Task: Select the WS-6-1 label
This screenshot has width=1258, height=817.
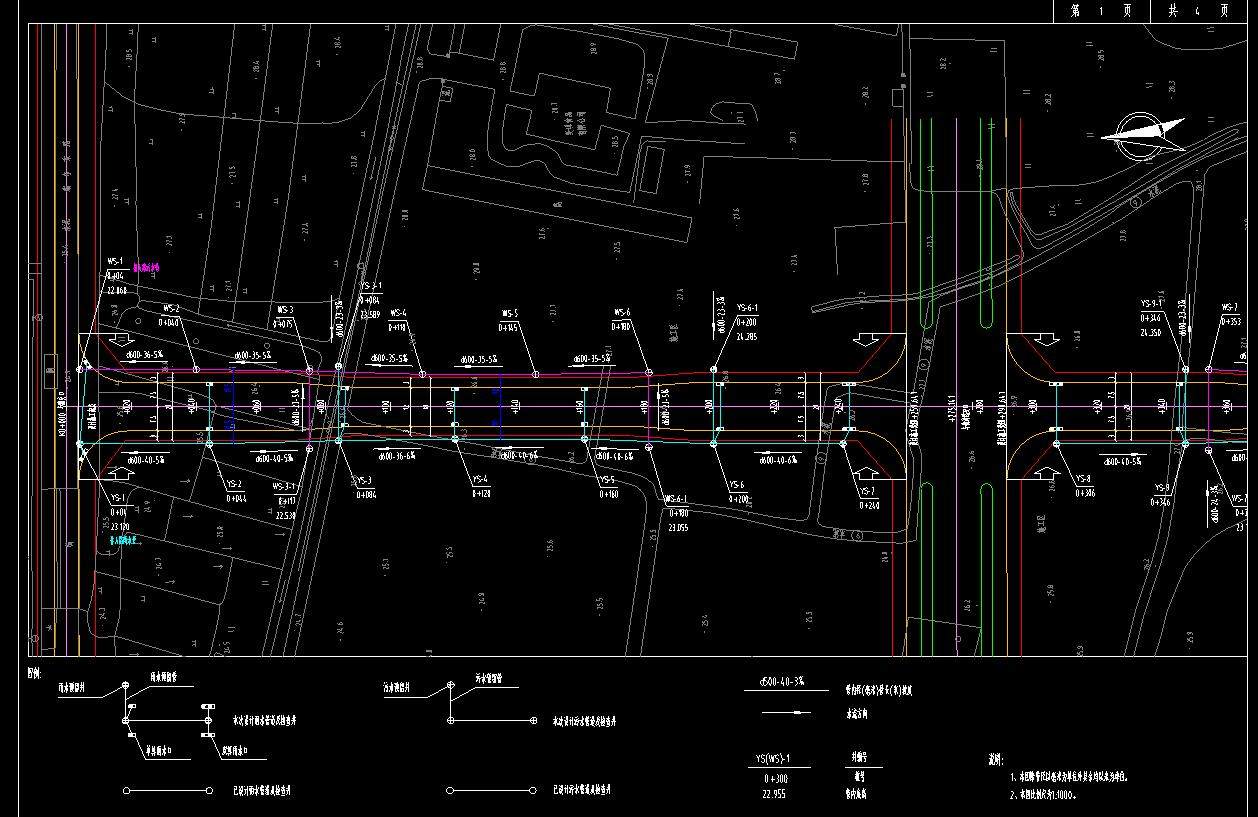Action: coord(676,499)
